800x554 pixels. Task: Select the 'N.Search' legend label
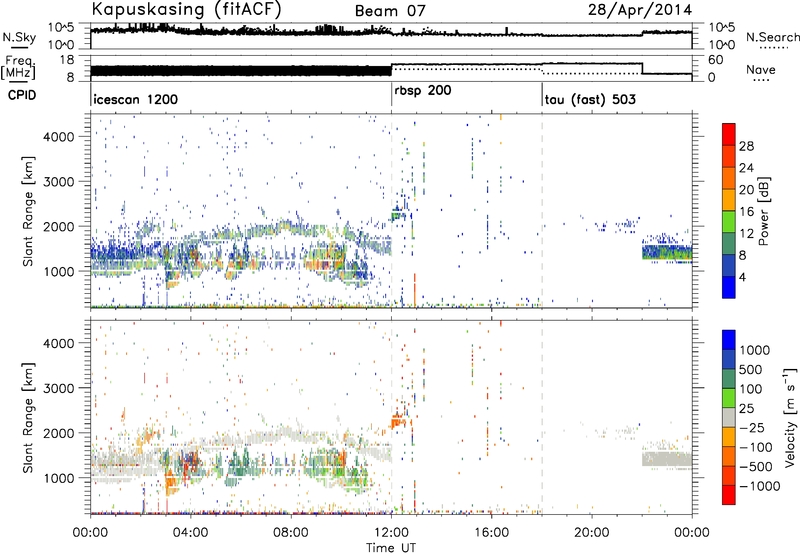pyautogui.click(x=772, y=37)
